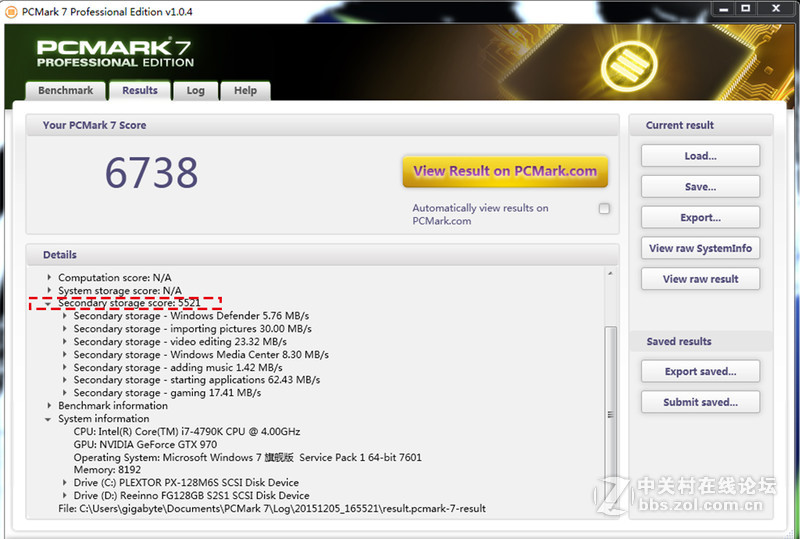This screenshot has height=539, width=800.
Task: Expand the Benchmark information node
Action: (x=49, y=405)
